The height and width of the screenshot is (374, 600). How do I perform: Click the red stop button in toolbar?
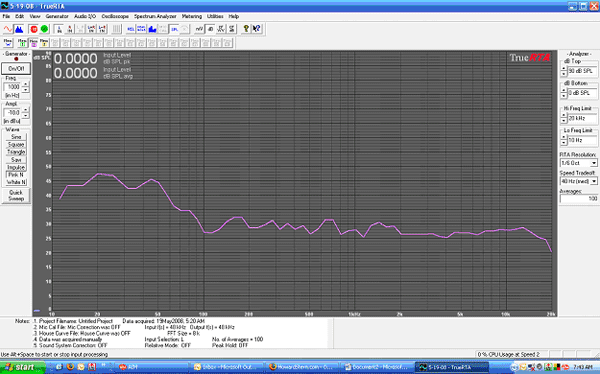(34, 29)
